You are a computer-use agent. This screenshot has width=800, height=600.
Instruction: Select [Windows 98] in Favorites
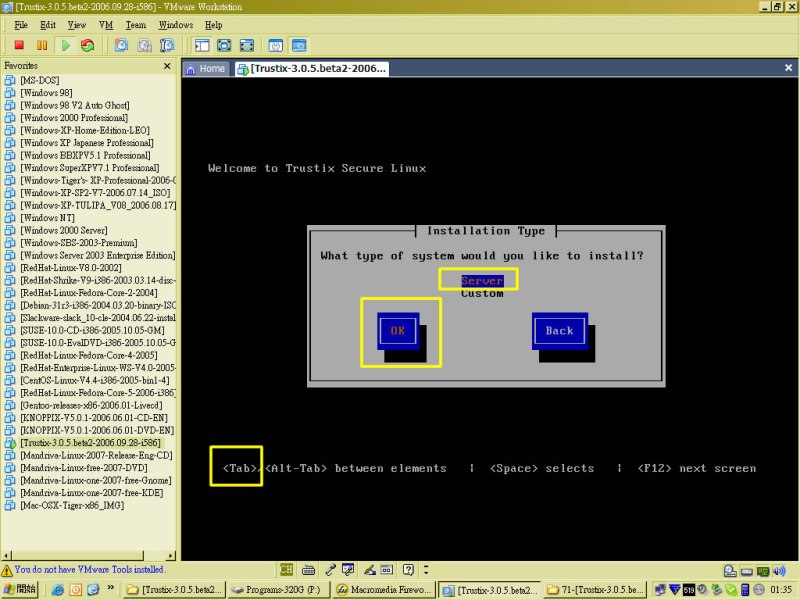46,92
